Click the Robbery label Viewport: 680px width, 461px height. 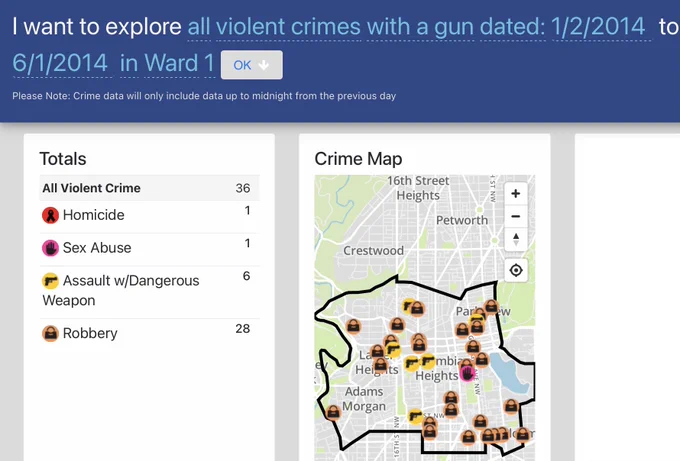pos(90,333)
